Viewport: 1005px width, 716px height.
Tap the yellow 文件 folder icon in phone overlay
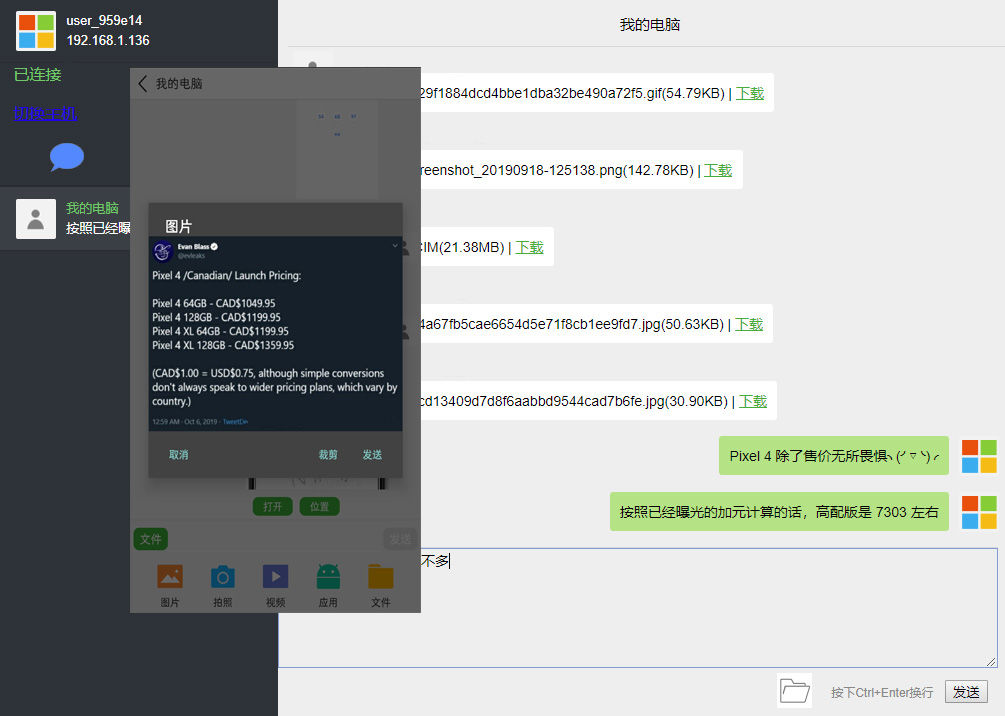click(381, 576)
